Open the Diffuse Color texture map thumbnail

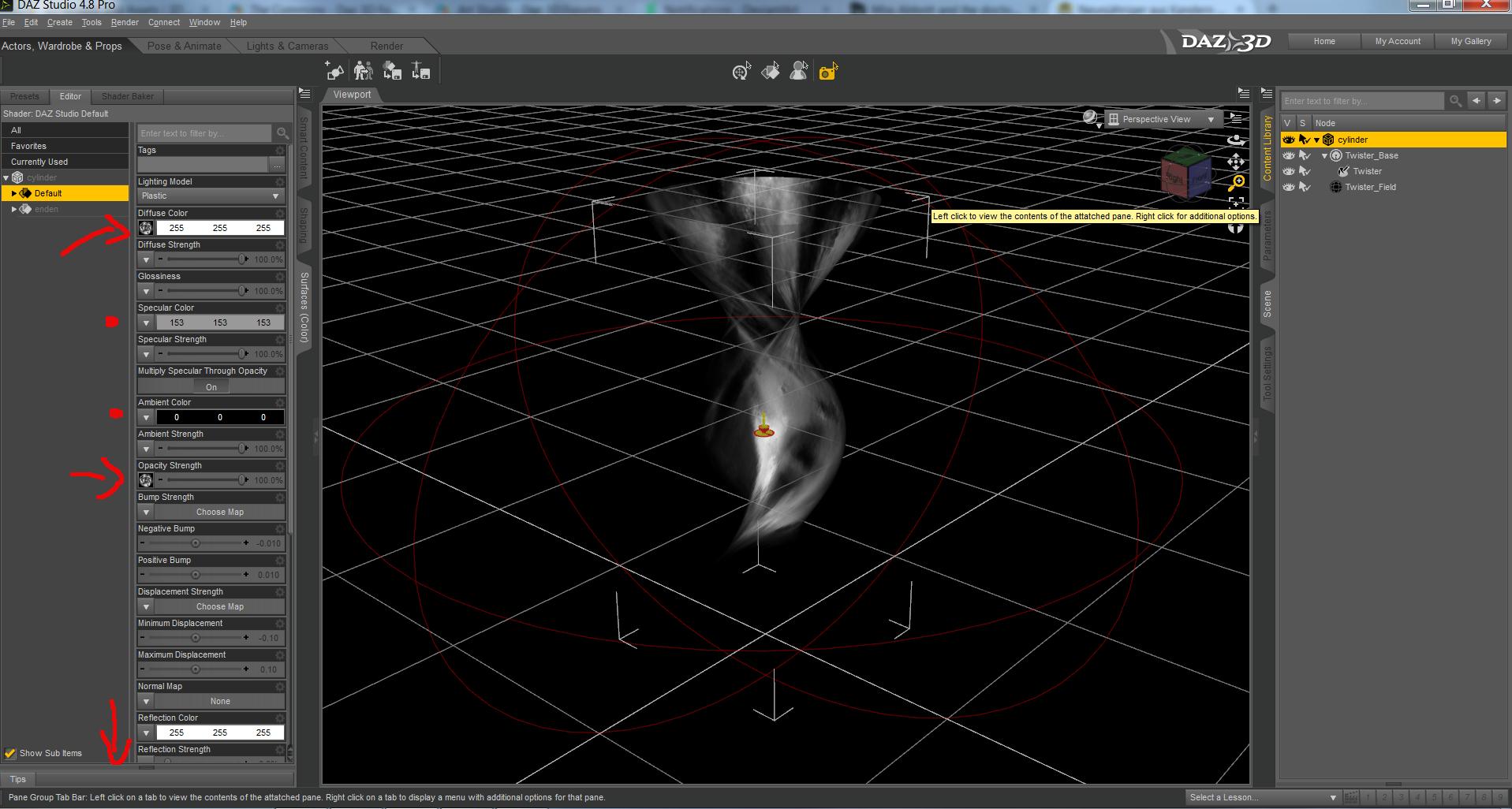pos(146,228)
